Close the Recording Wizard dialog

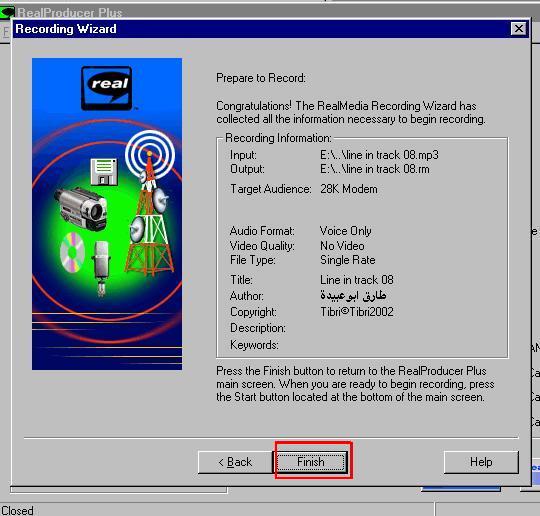point(519,29)
